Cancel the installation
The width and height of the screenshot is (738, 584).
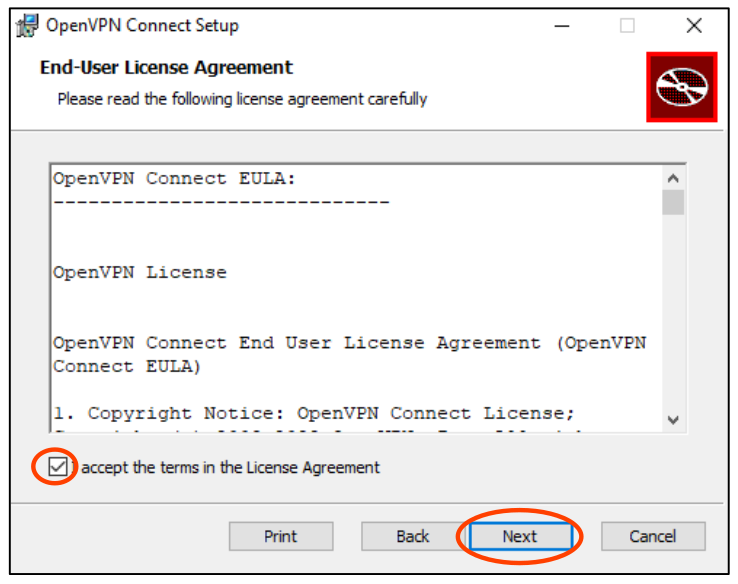click(653, 537)
